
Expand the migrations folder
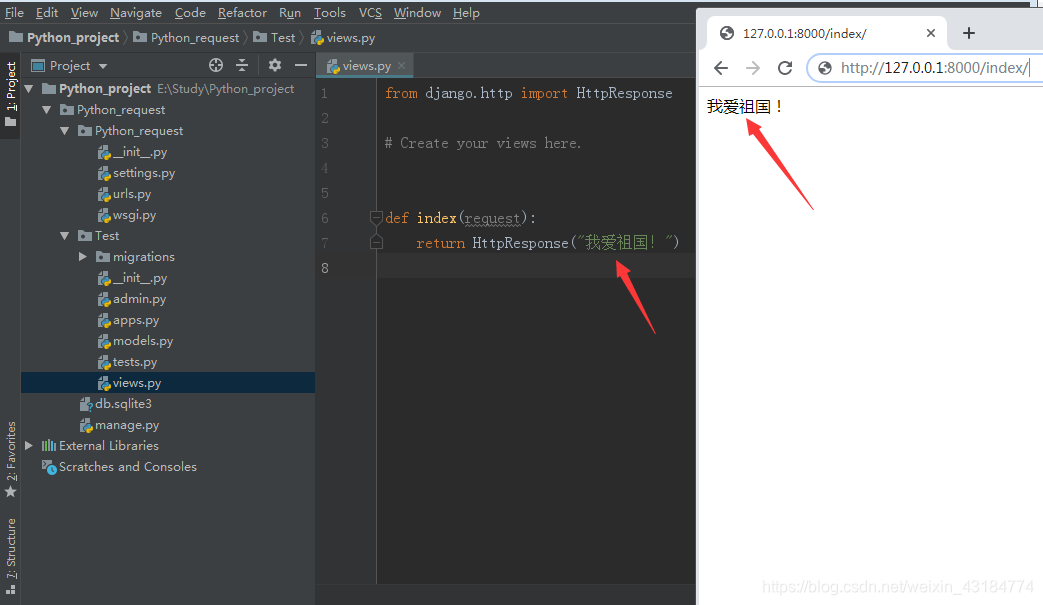click(82, 256)
